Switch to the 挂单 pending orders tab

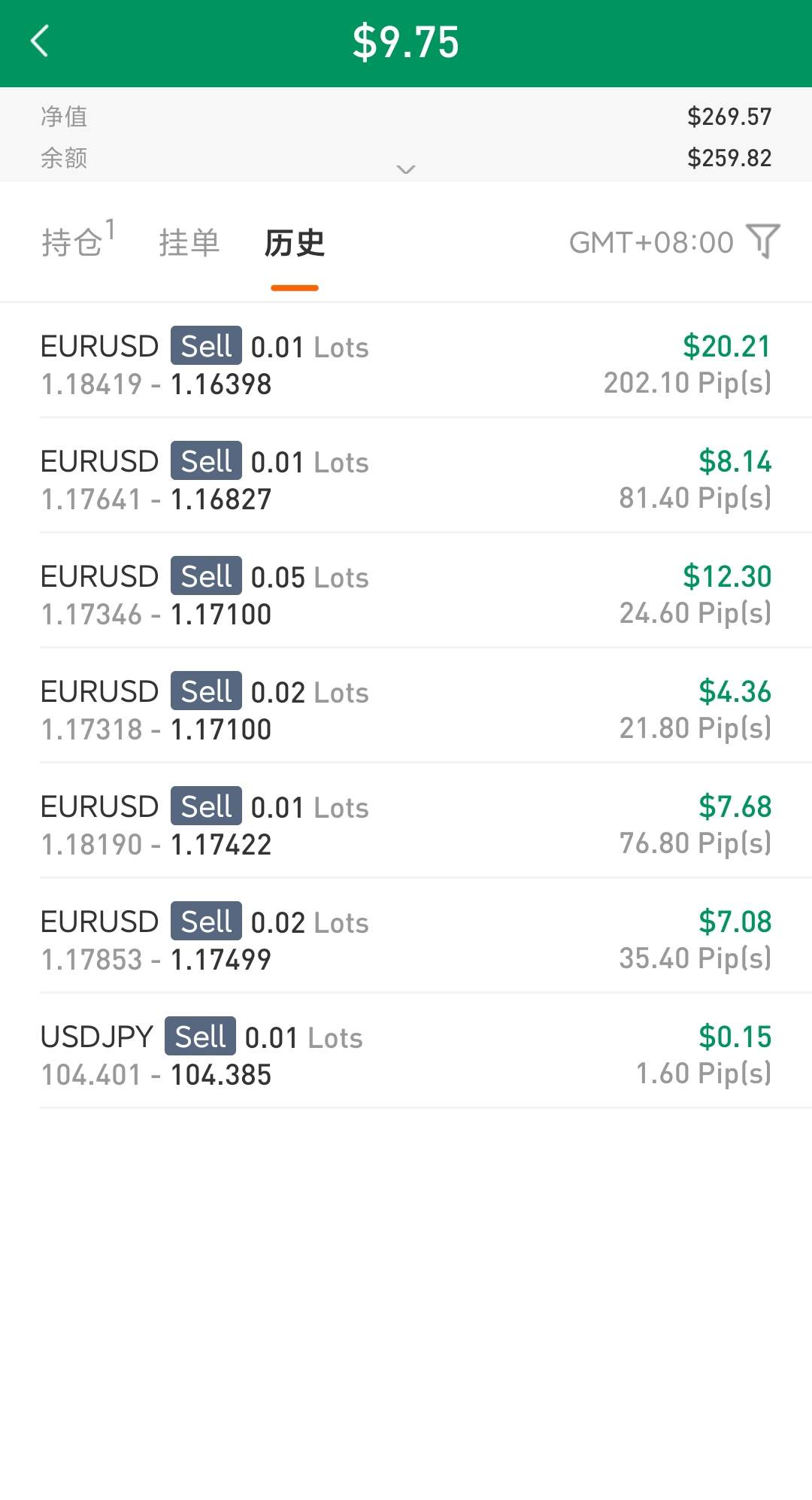[189, 243]
